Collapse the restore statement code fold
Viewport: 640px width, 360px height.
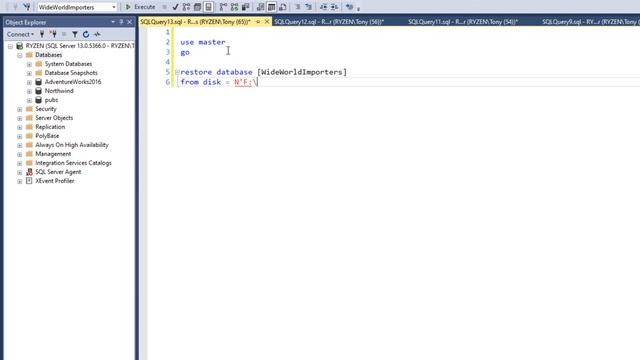click(177, 72)
